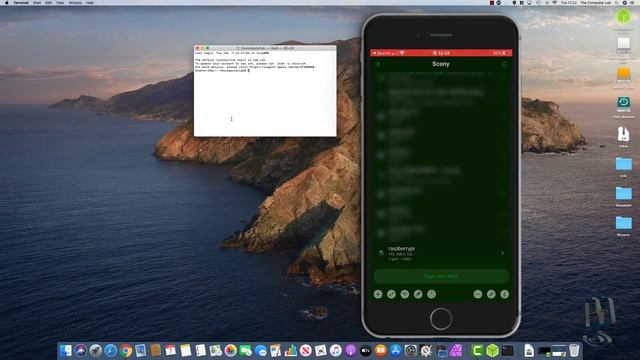Open the Apple menu
Screen dimensions: 640x360
[7, 2]
